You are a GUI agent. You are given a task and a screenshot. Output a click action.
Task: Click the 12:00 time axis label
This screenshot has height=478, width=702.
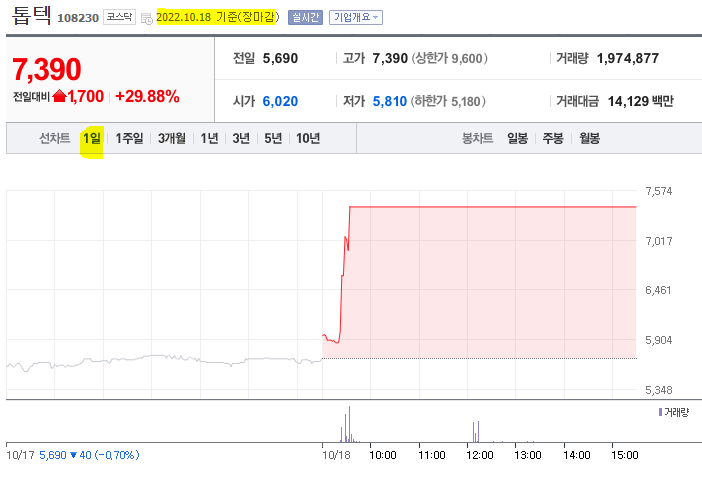coord(479,455)
